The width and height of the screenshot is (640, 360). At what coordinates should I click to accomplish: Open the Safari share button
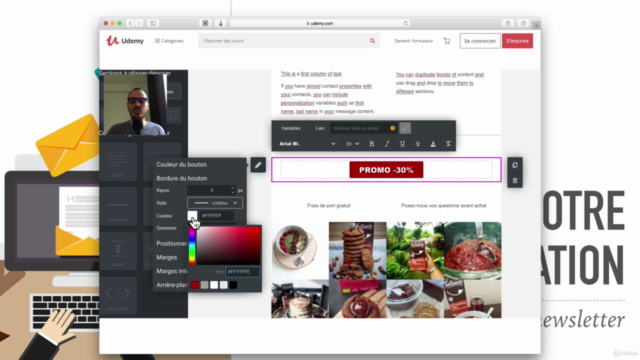[x=508, y=23]
